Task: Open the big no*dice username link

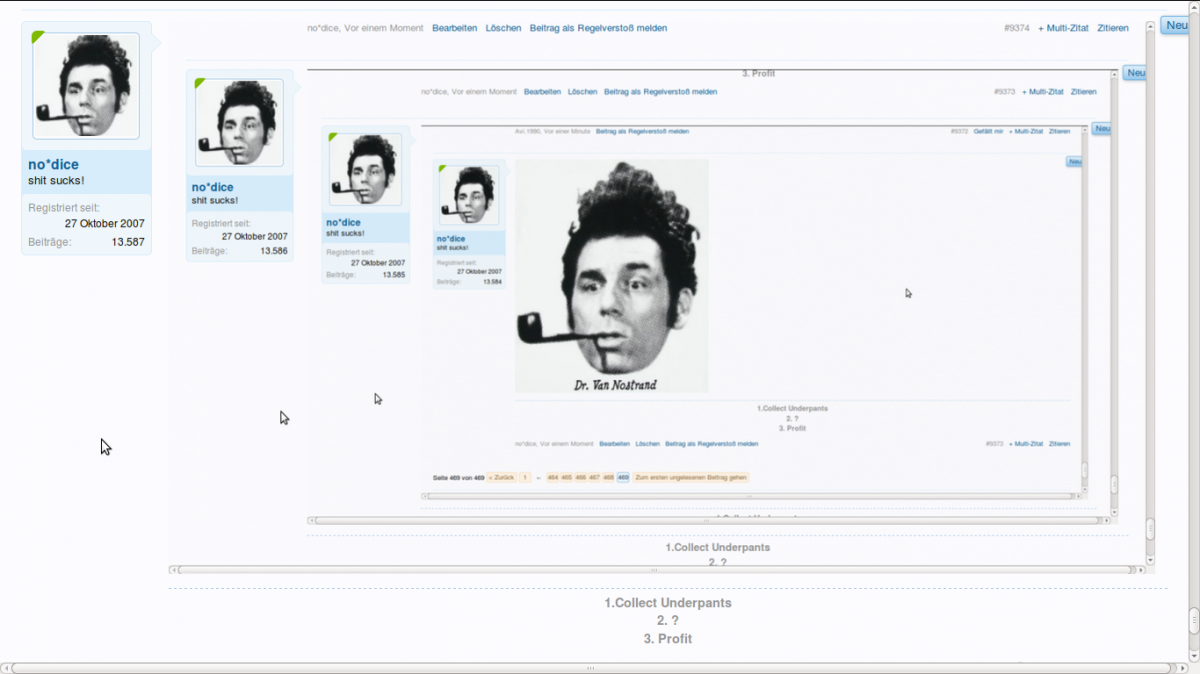Action: click(x=53, y=165)
